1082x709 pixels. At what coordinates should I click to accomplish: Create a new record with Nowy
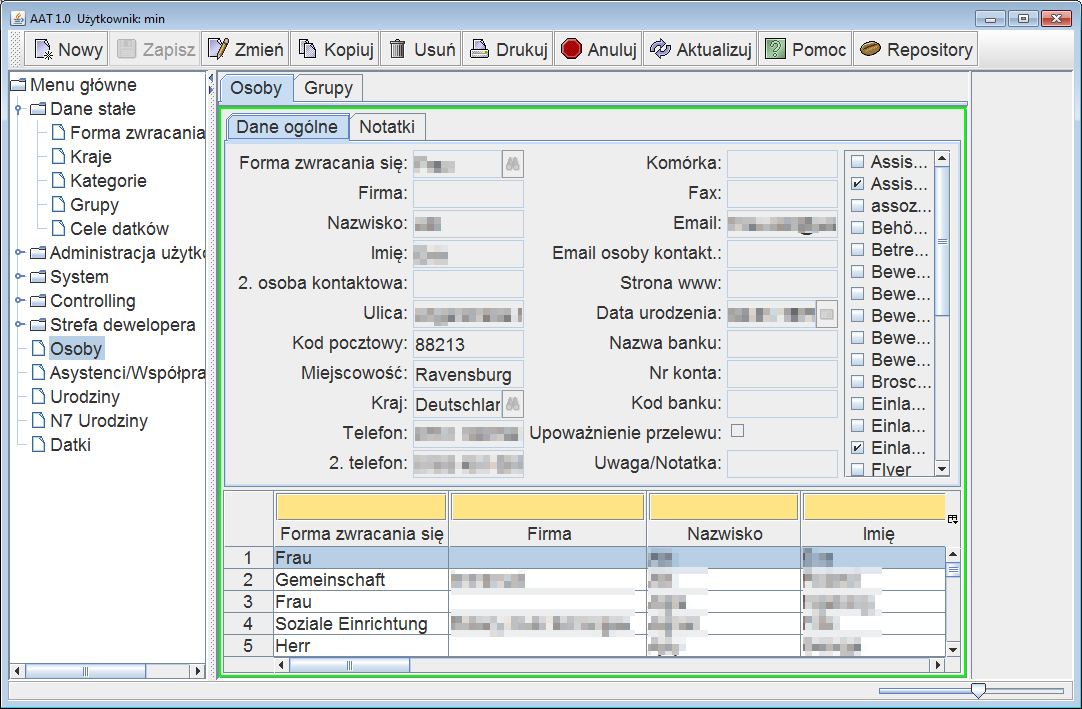click(x=66, y=49)
